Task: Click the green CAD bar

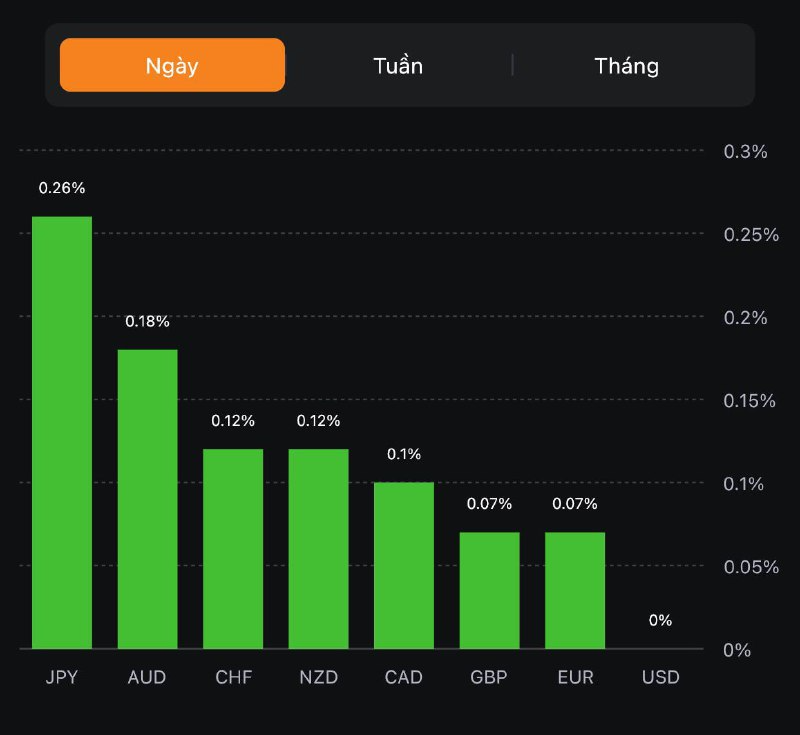Action: (x=404, y=565)
